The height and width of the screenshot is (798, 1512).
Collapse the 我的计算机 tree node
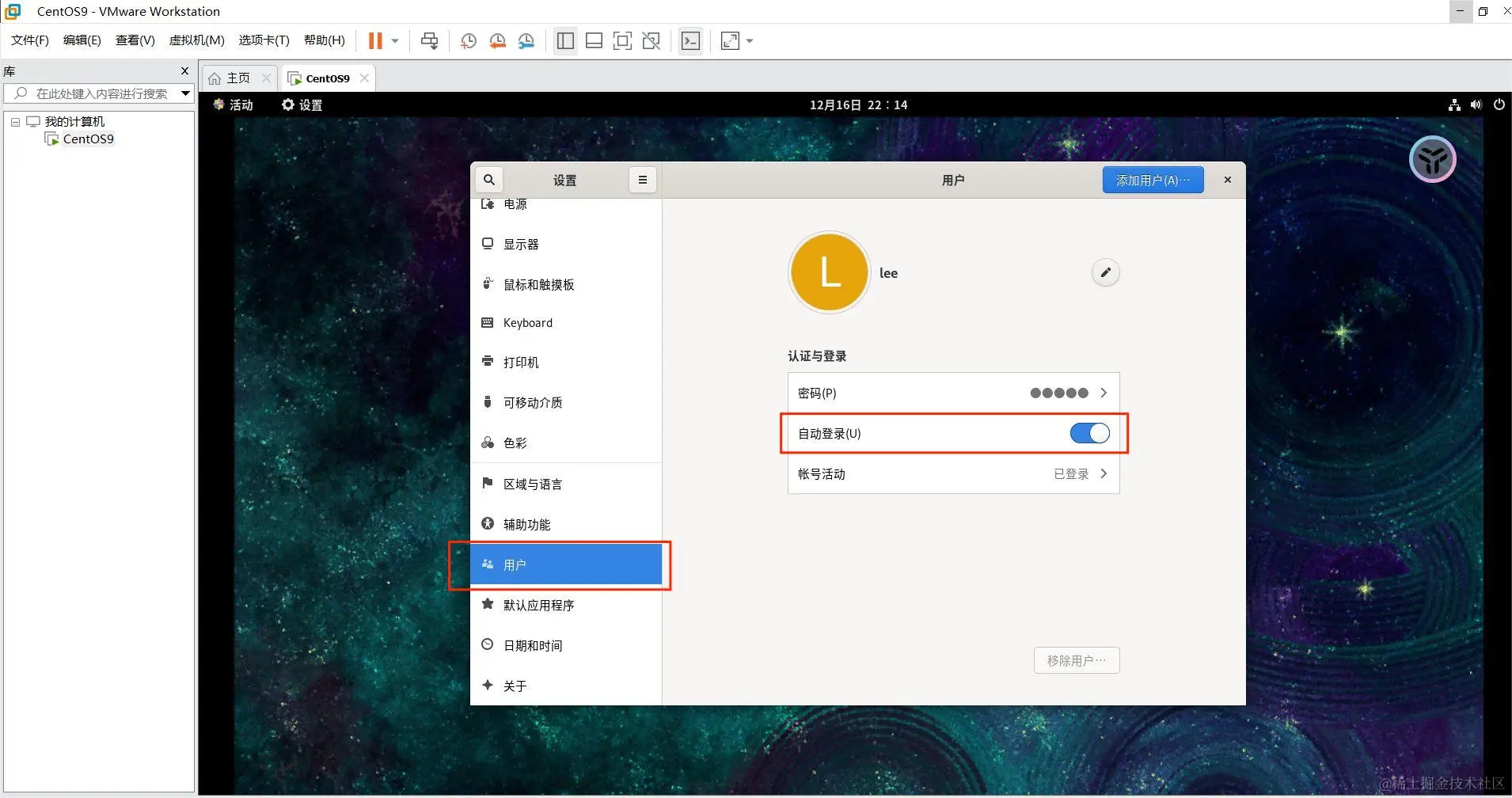click(x=14, y=120)
